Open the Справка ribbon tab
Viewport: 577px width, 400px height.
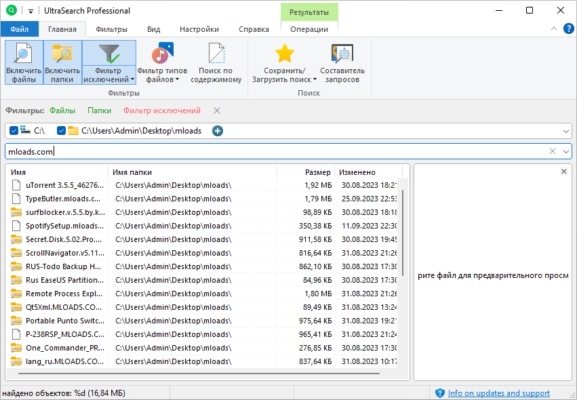point(254,29)
